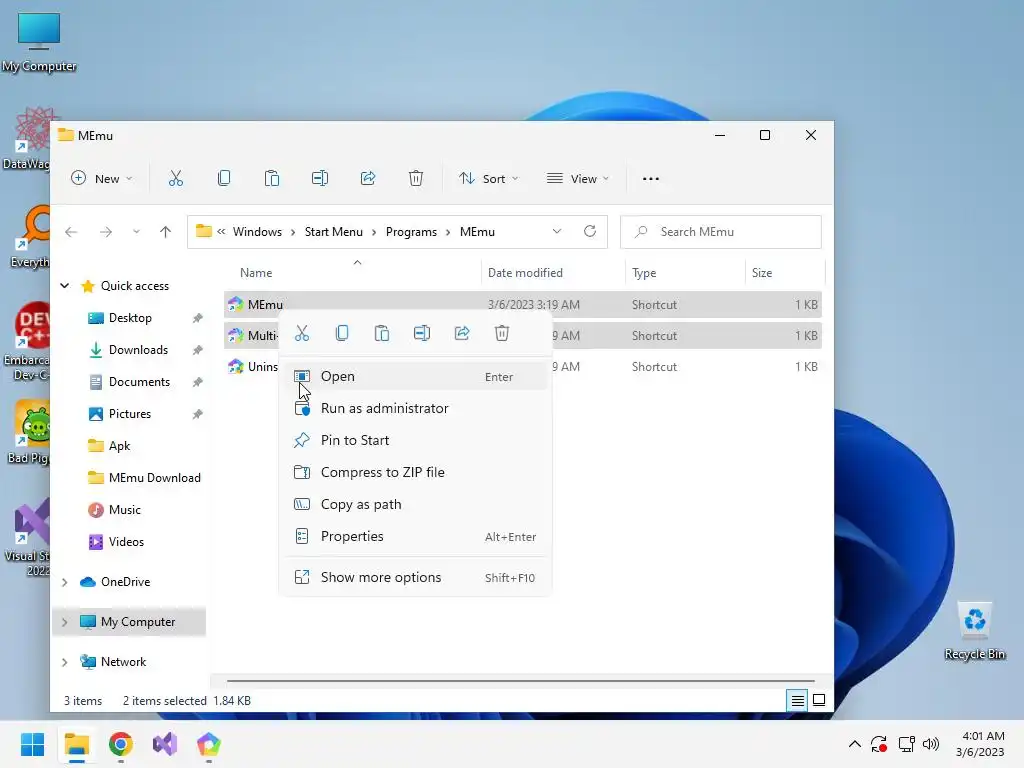Expand the My Computer tree node
The image size is (1024, 768).
(65, 622)
